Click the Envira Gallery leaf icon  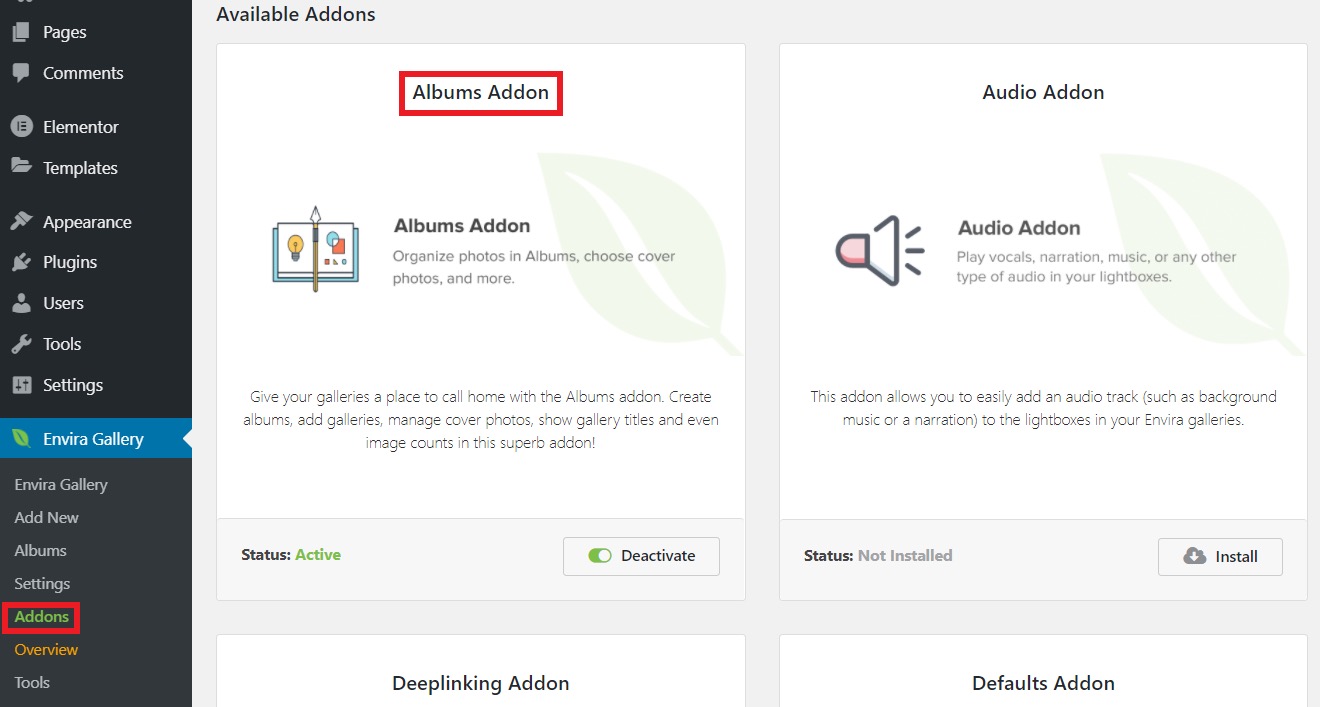21,439
